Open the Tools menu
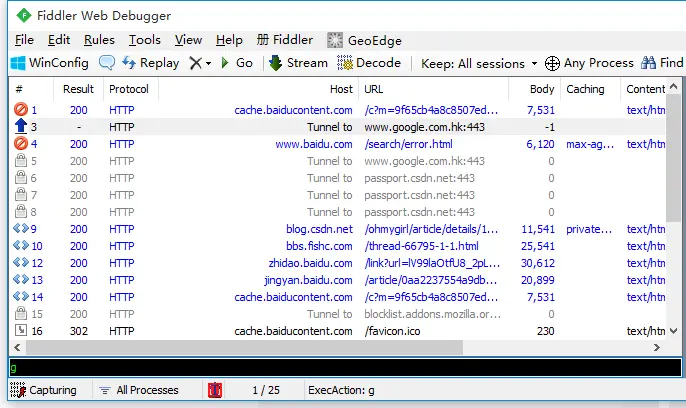Image resolution: width=686 pixels, height=408 pixels. 145,40
